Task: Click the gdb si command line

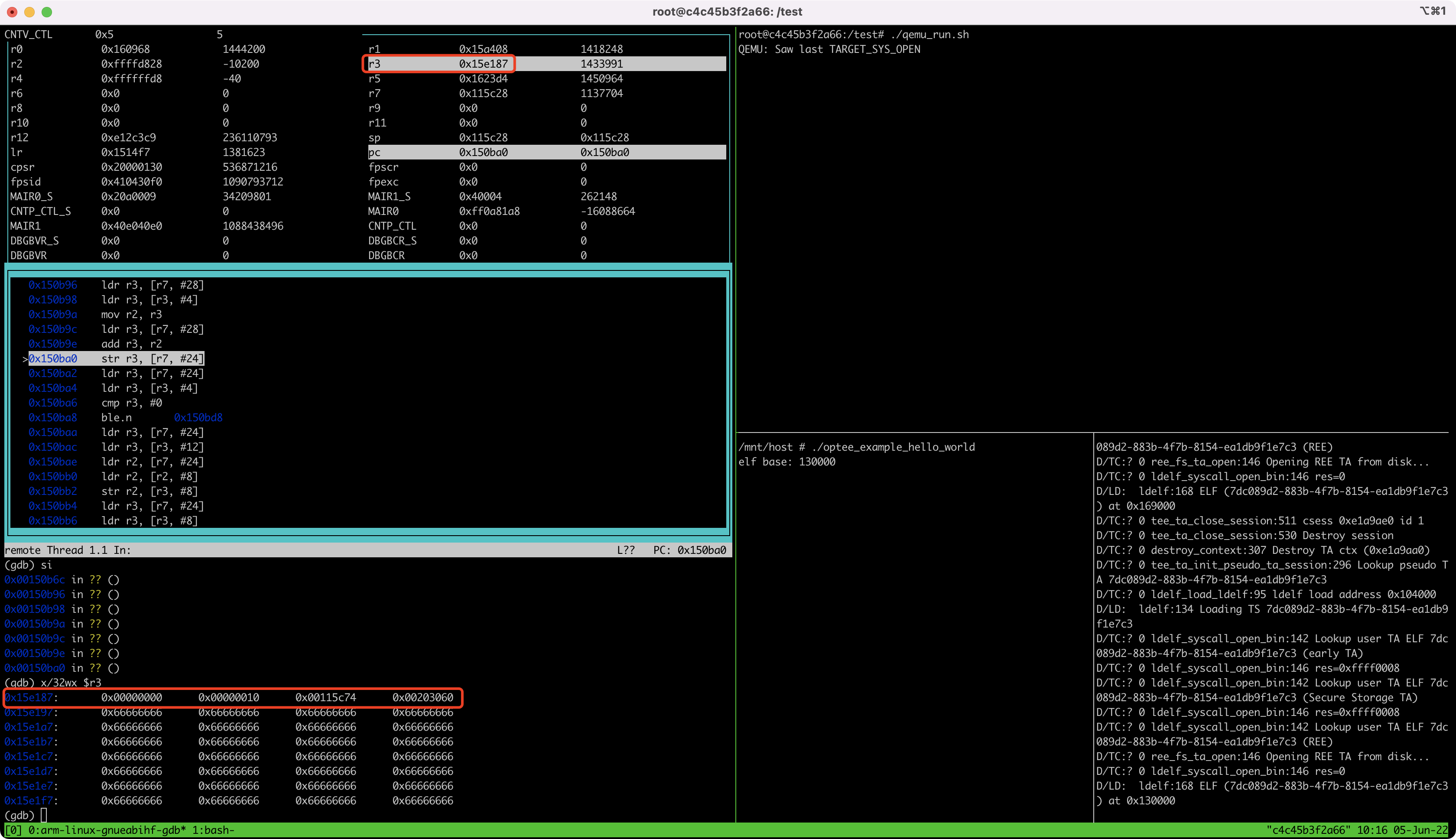Action: coord(28,565)
